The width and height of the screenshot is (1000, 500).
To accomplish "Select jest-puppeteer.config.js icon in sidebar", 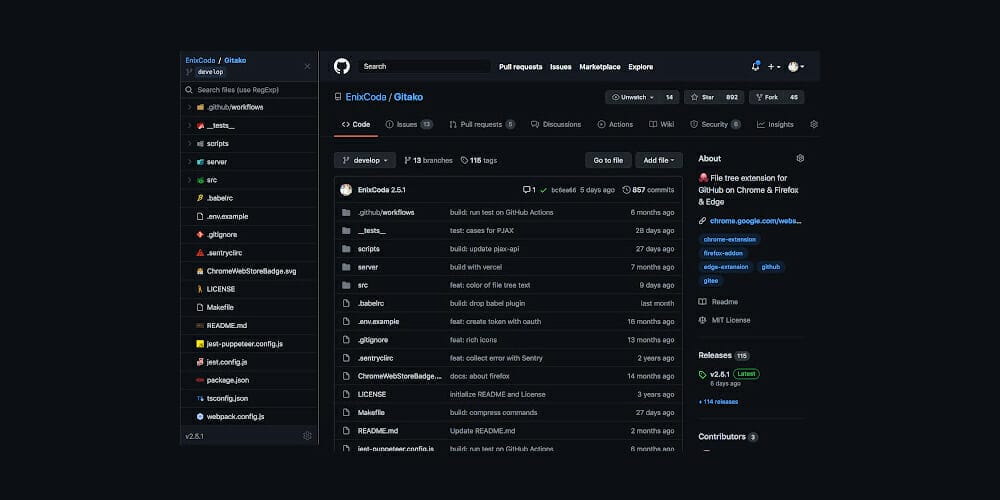I will point(200,344).
